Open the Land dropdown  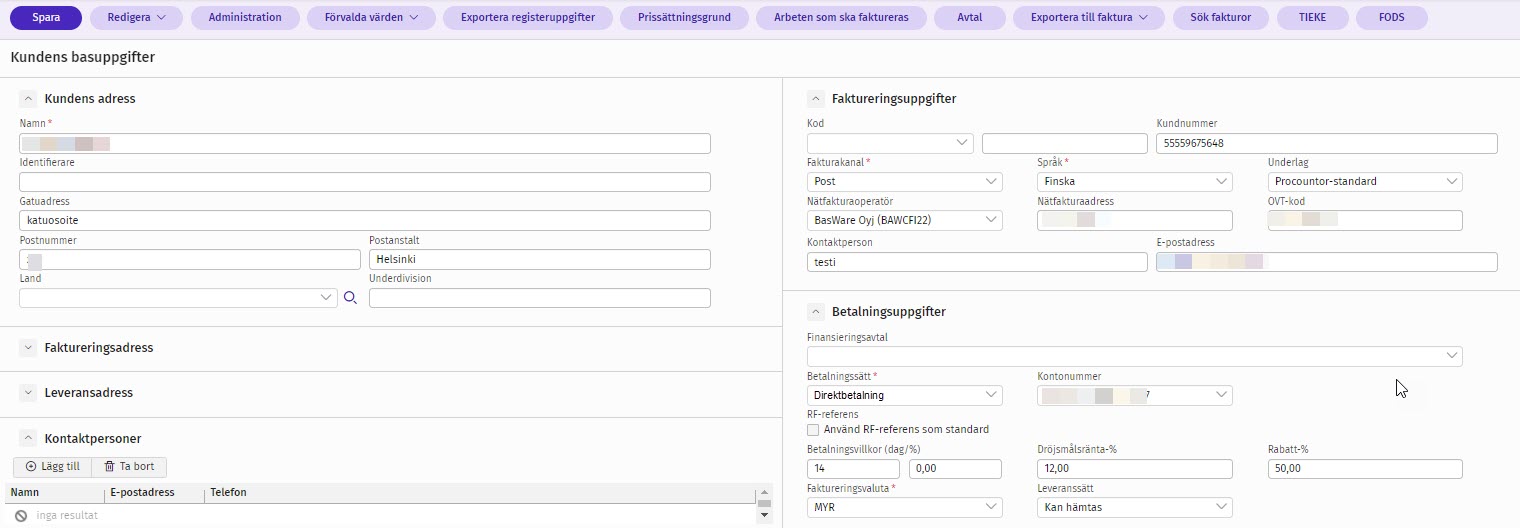coord(178,298)
